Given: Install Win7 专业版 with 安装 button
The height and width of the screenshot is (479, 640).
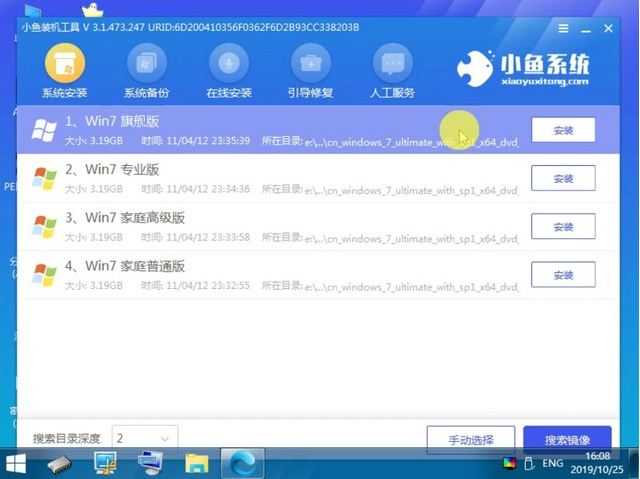Looking at the screenshot, I should (563, 178).
